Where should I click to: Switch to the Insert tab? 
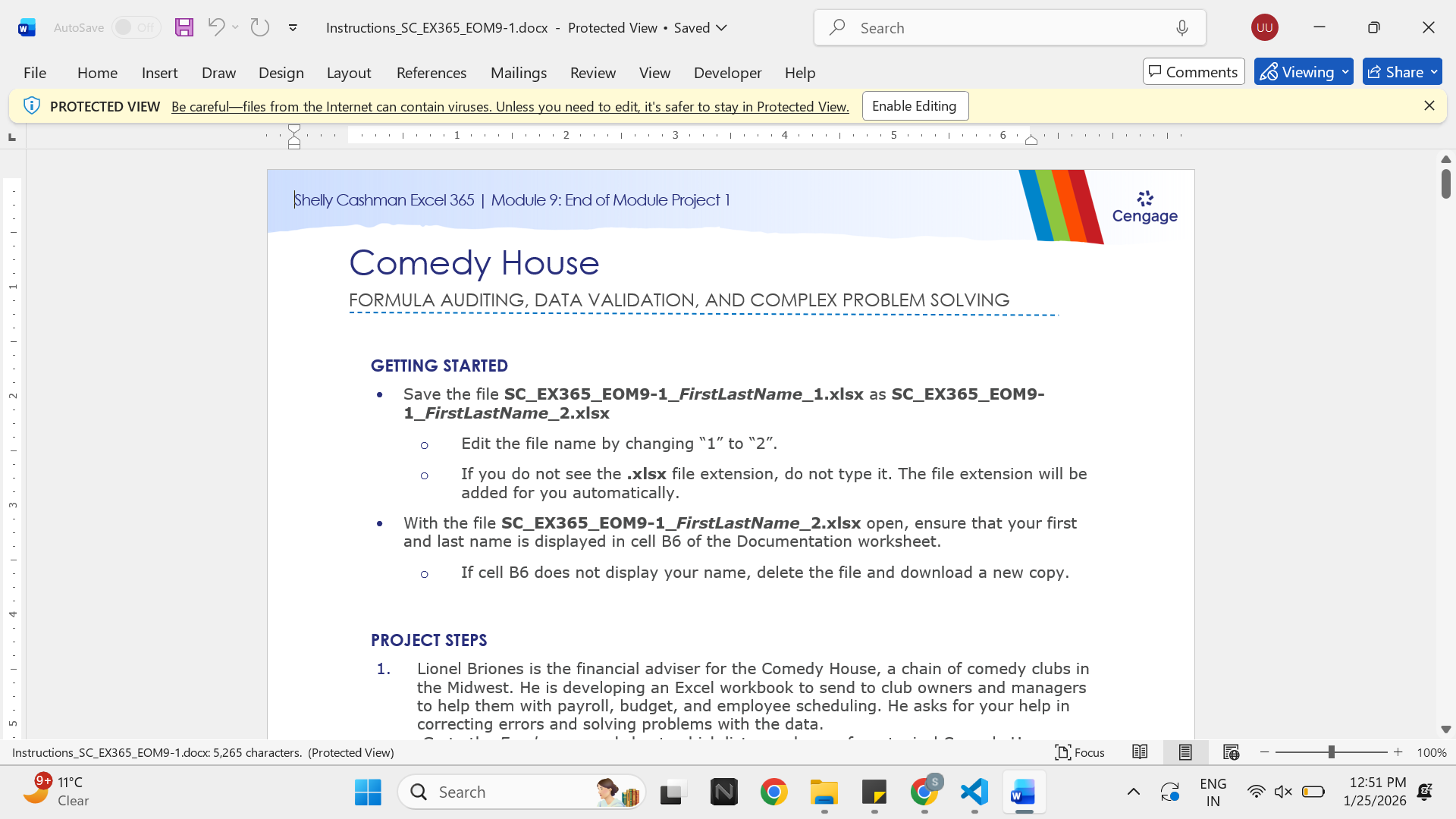(159, 73)
